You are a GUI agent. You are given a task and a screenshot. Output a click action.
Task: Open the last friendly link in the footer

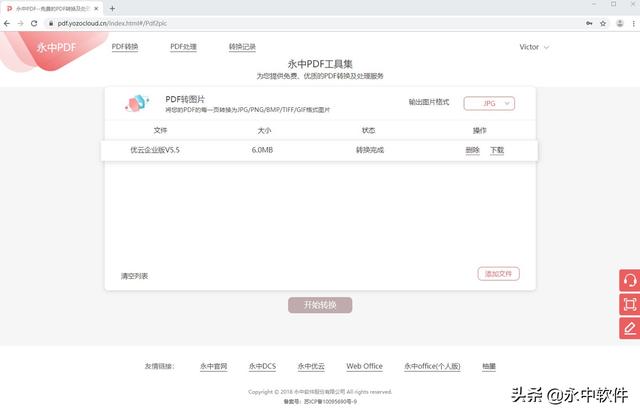[x=489, y=366]
